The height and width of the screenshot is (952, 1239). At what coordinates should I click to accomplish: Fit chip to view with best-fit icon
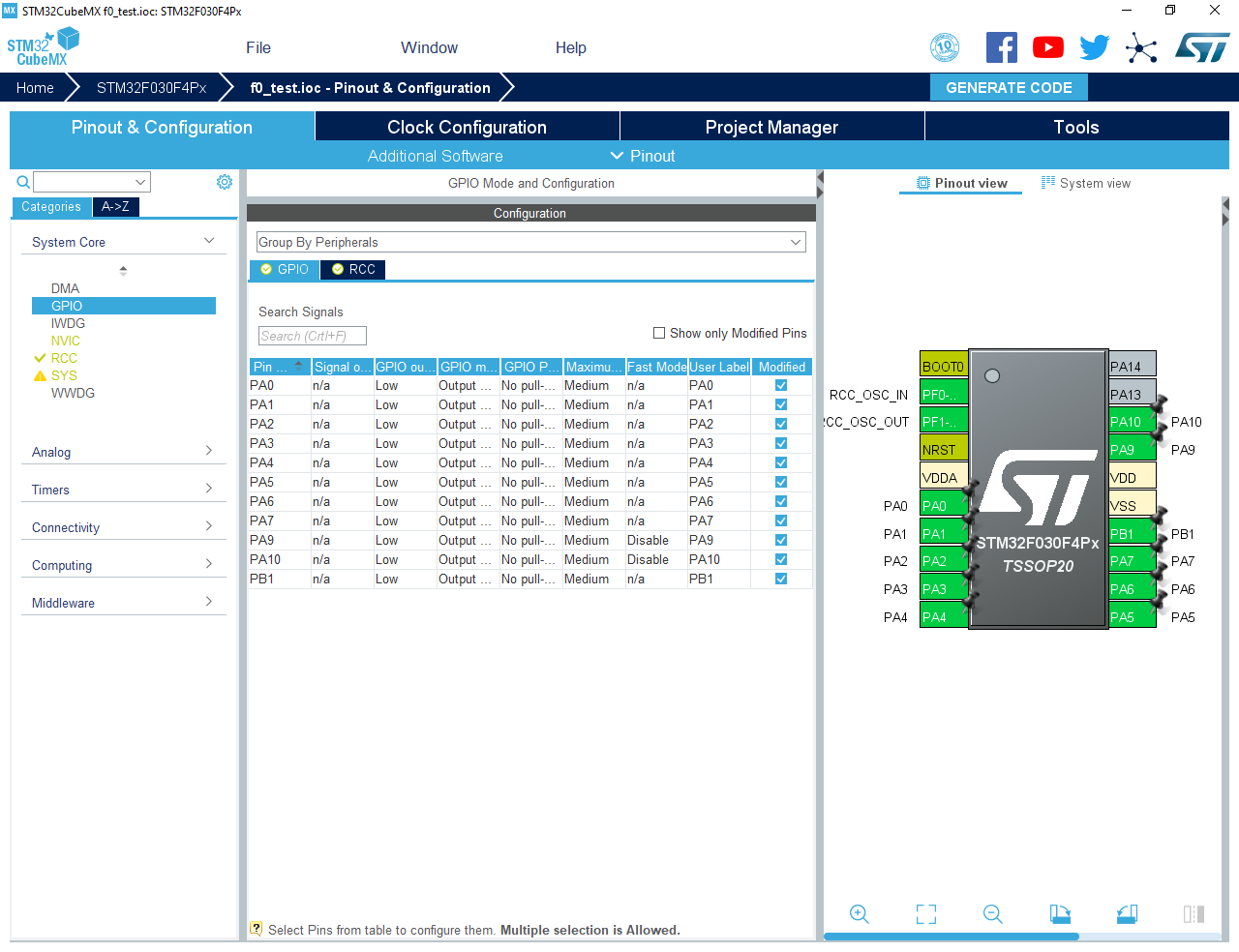[926, 914]
